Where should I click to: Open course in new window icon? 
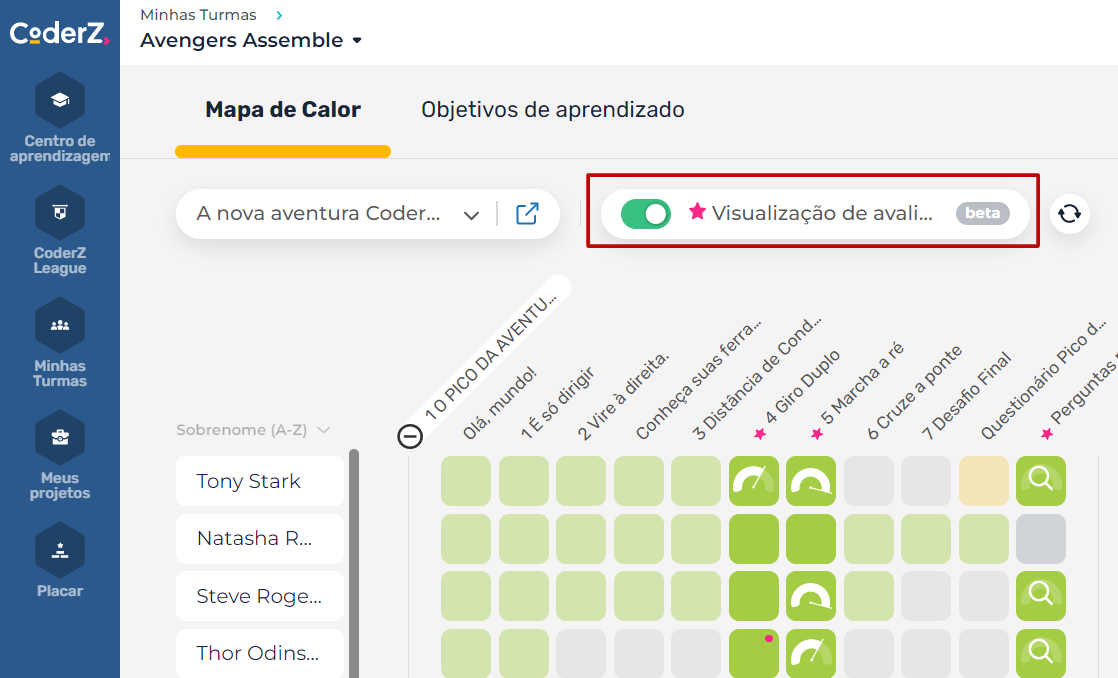pos(527,214)
